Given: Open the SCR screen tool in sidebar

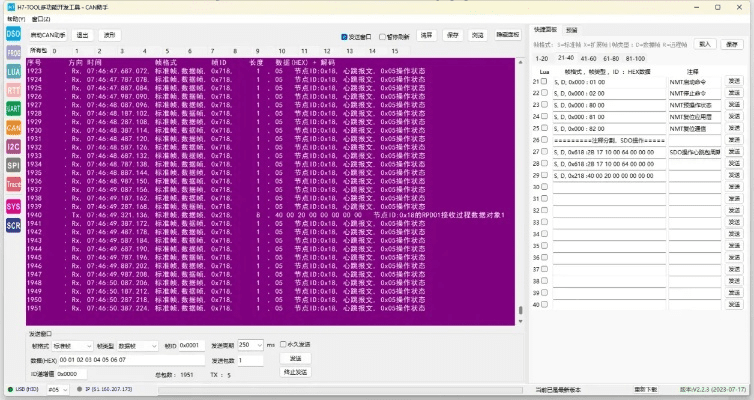Looking at the screenshot, I should [x=13, y=225].
